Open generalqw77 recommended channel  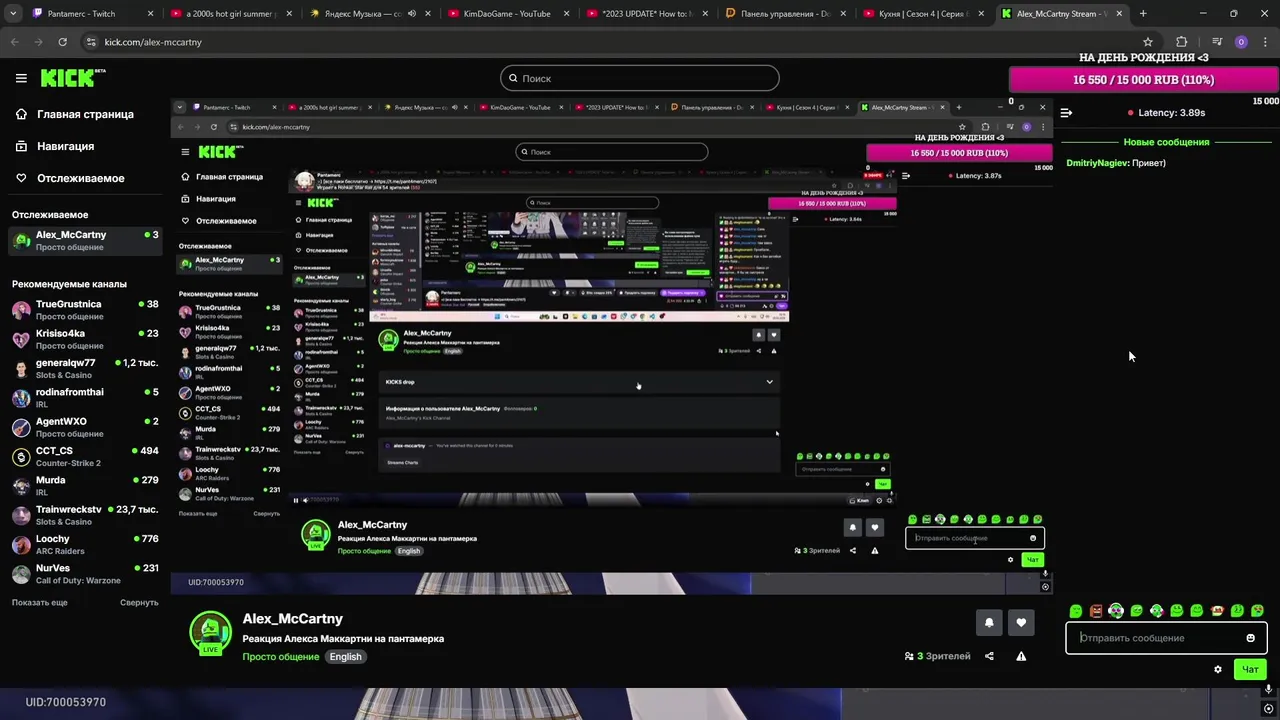click(x=84, y=369)
